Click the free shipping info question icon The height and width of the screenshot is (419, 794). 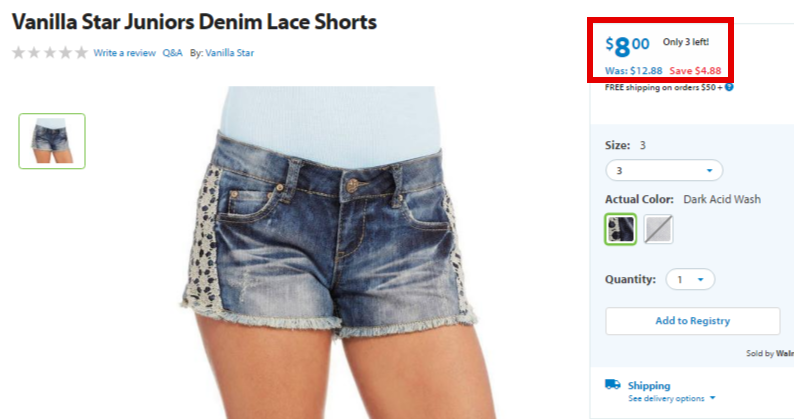pos(729,87)
